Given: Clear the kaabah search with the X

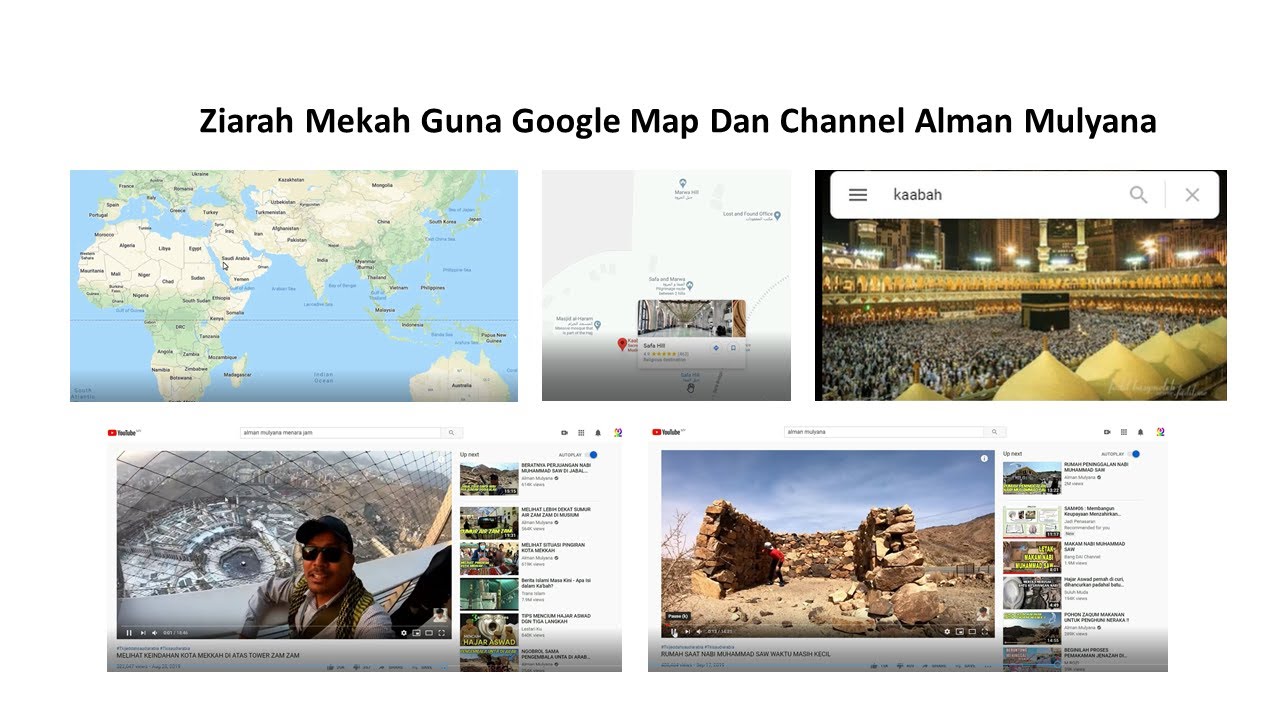Looking at the screenshot, I should click(x=1192, y=195).
